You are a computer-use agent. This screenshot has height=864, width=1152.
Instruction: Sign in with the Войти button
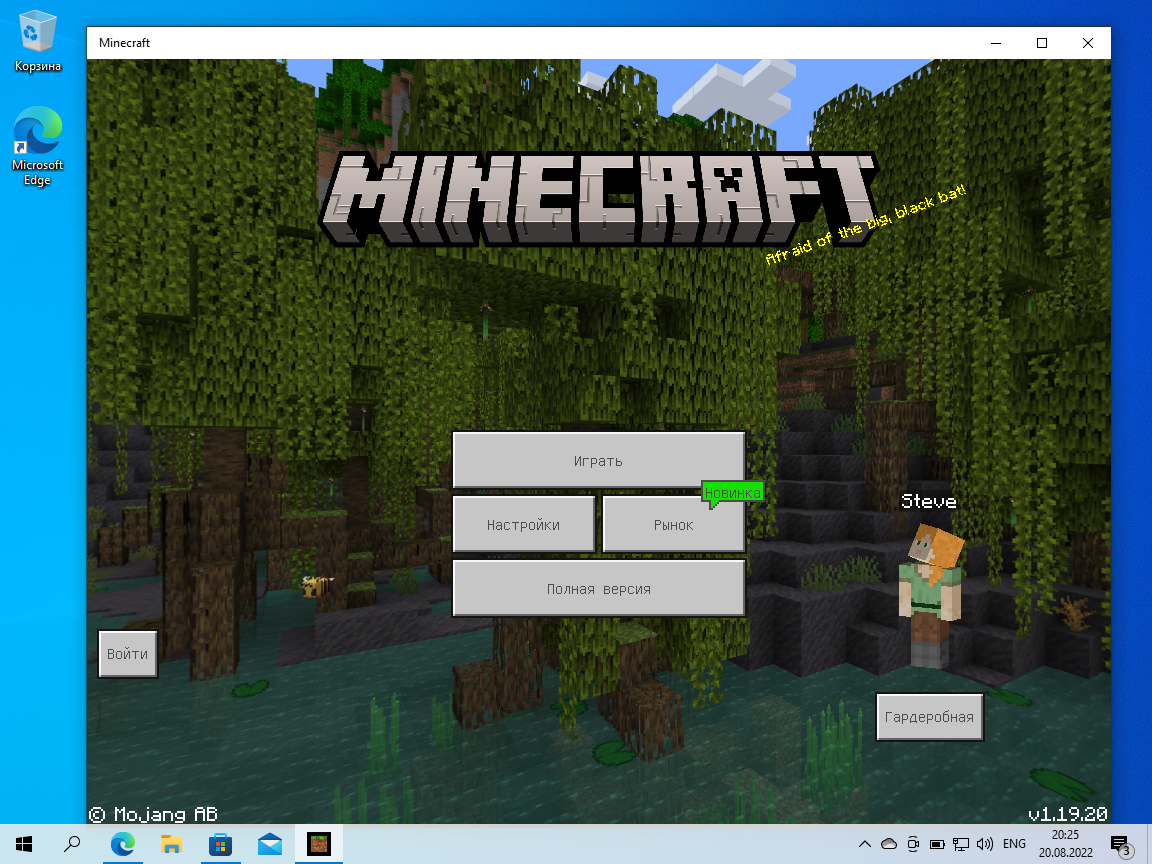[128, 654]
